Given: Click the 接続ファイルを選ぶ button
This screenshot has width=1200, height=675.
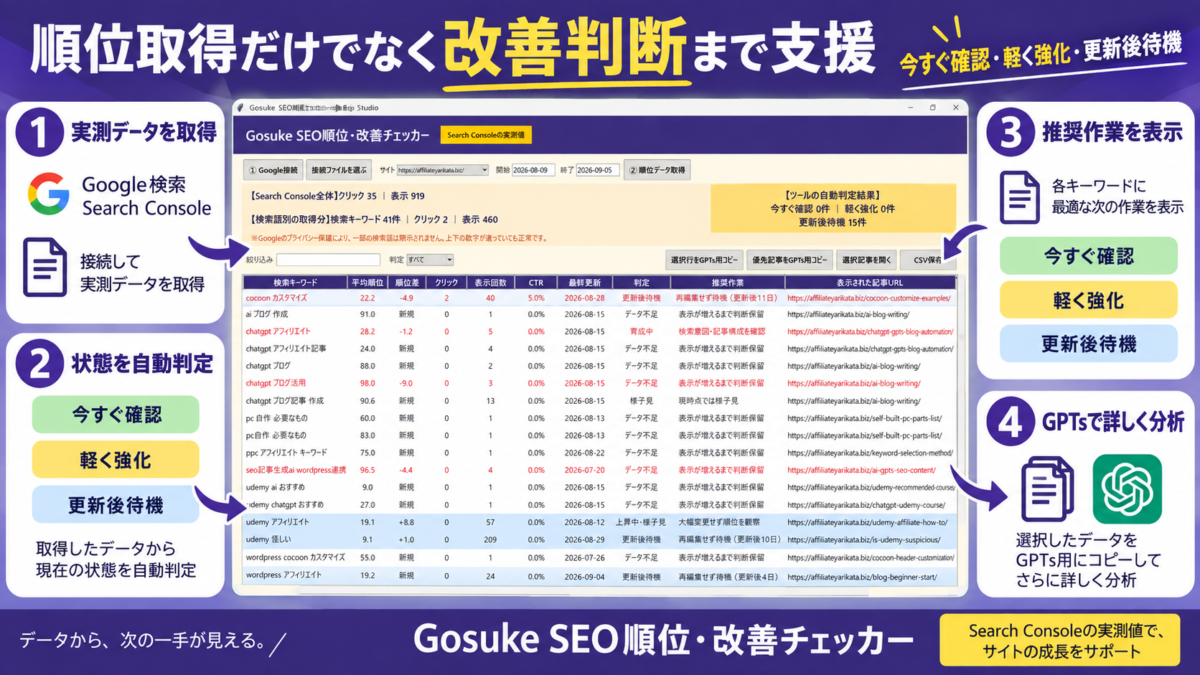Looking at the screenshot, I should (339, 170).
